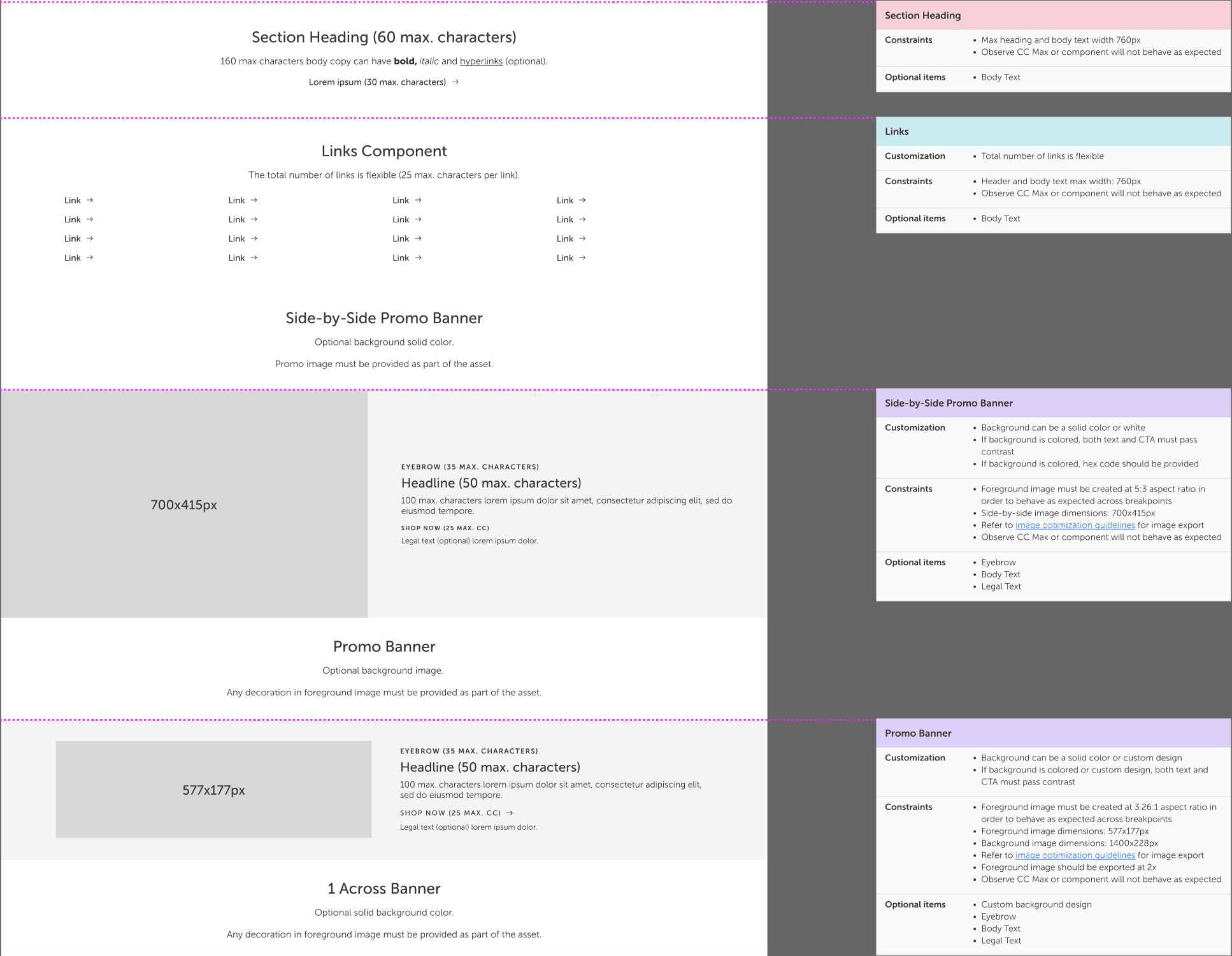The image size is (1232, 956).
Task: Select the Section Heading (60 max. characters) title
Action: point(383,37)
